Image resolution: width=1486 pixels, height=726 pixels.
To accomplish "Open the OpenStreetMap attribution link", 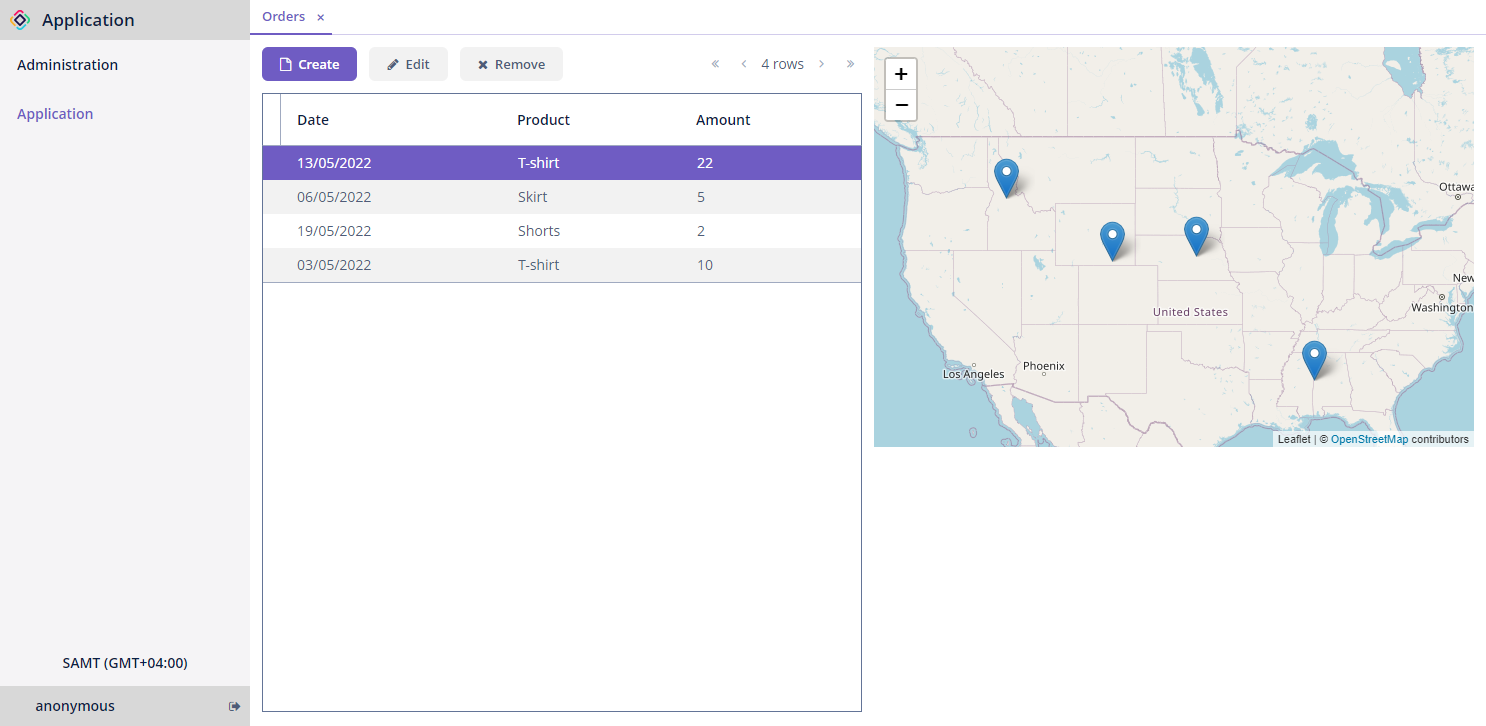I will click(1369, 439).
